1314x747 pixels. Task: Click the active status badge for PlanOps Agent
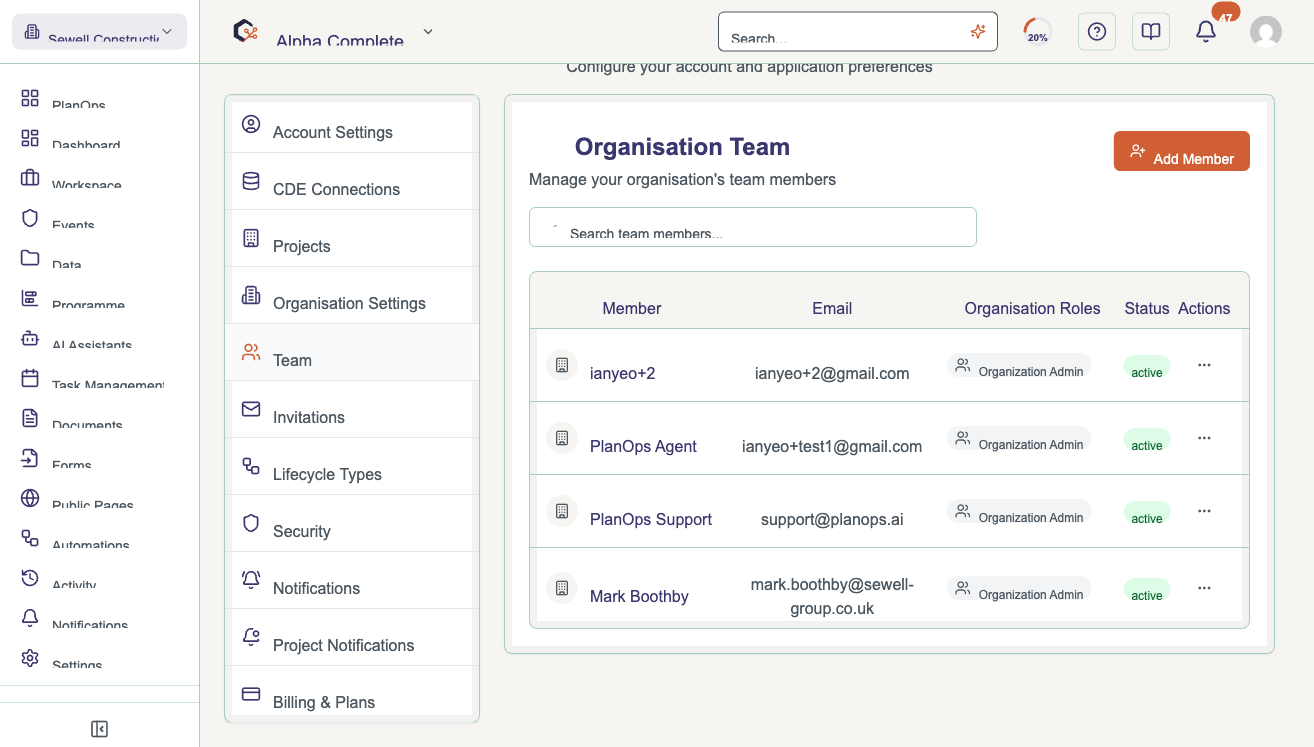coord(1147,440)
